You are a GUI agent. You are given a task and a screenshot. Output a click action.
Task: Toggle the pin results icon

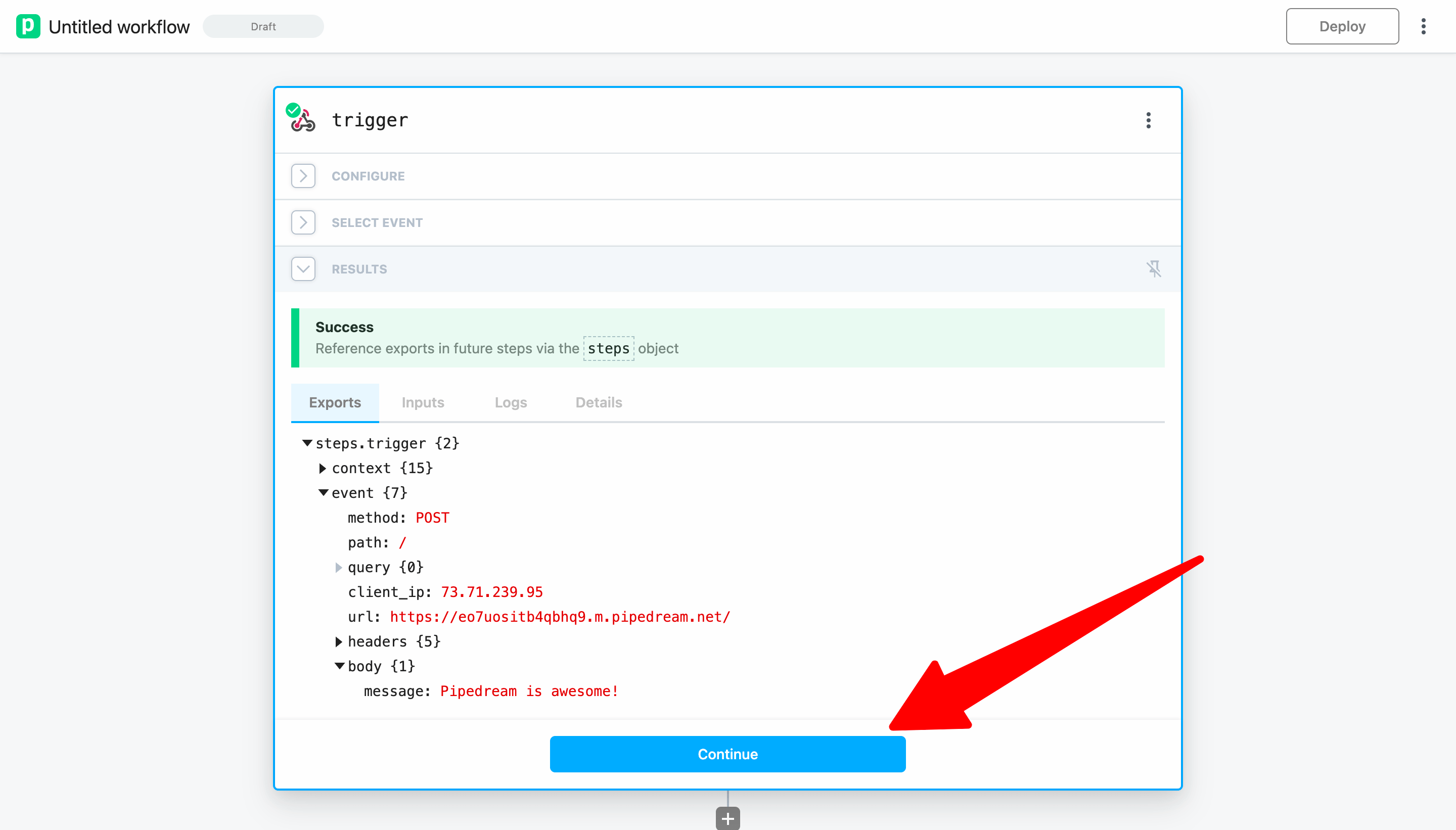point(1153,269)
